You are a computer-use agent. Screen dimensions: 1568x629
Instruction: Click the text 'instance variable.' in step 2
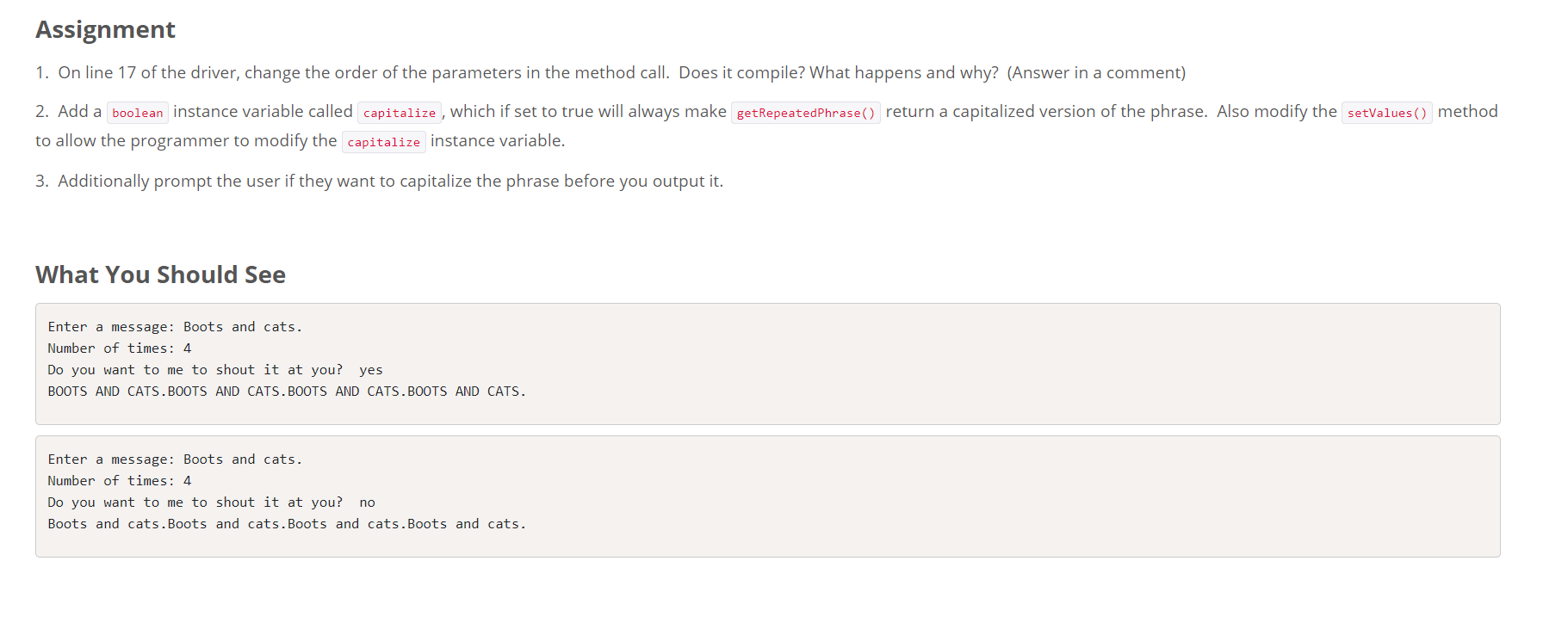498,141
